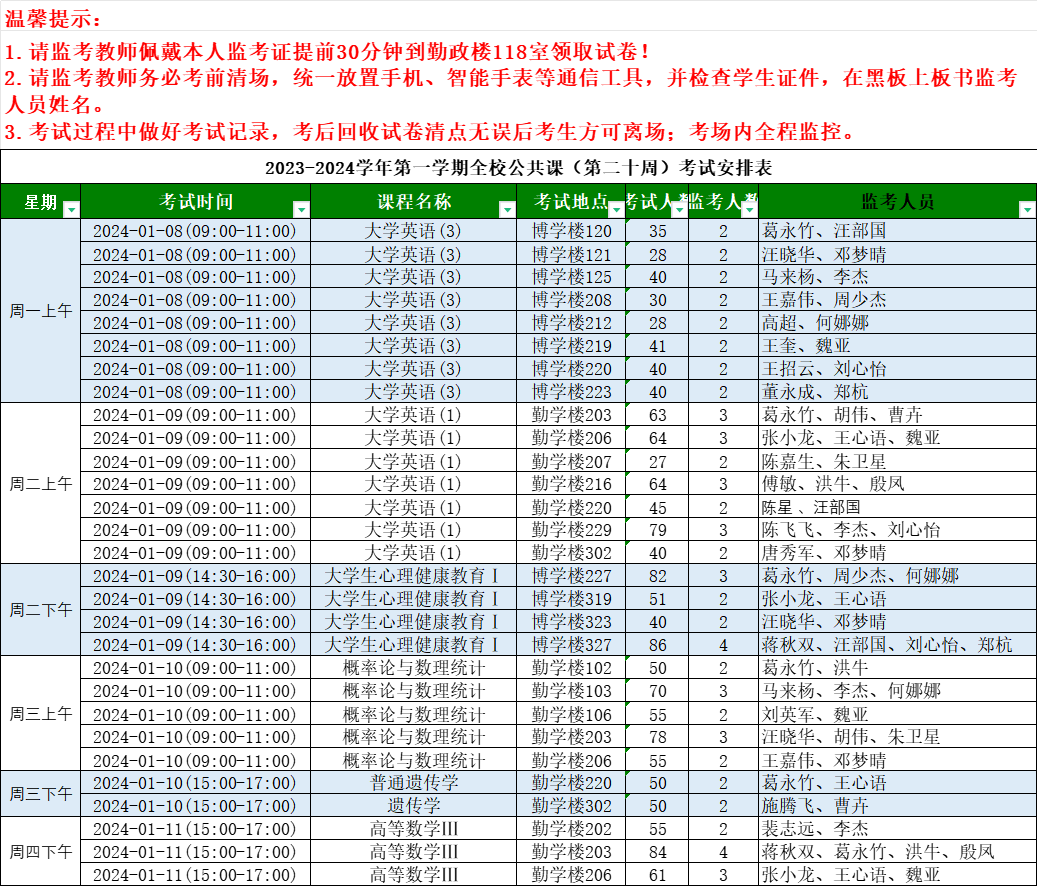Open the 考试地点 filter dropdown
This screenshot has height=887, width=1038.
[616, 209]
